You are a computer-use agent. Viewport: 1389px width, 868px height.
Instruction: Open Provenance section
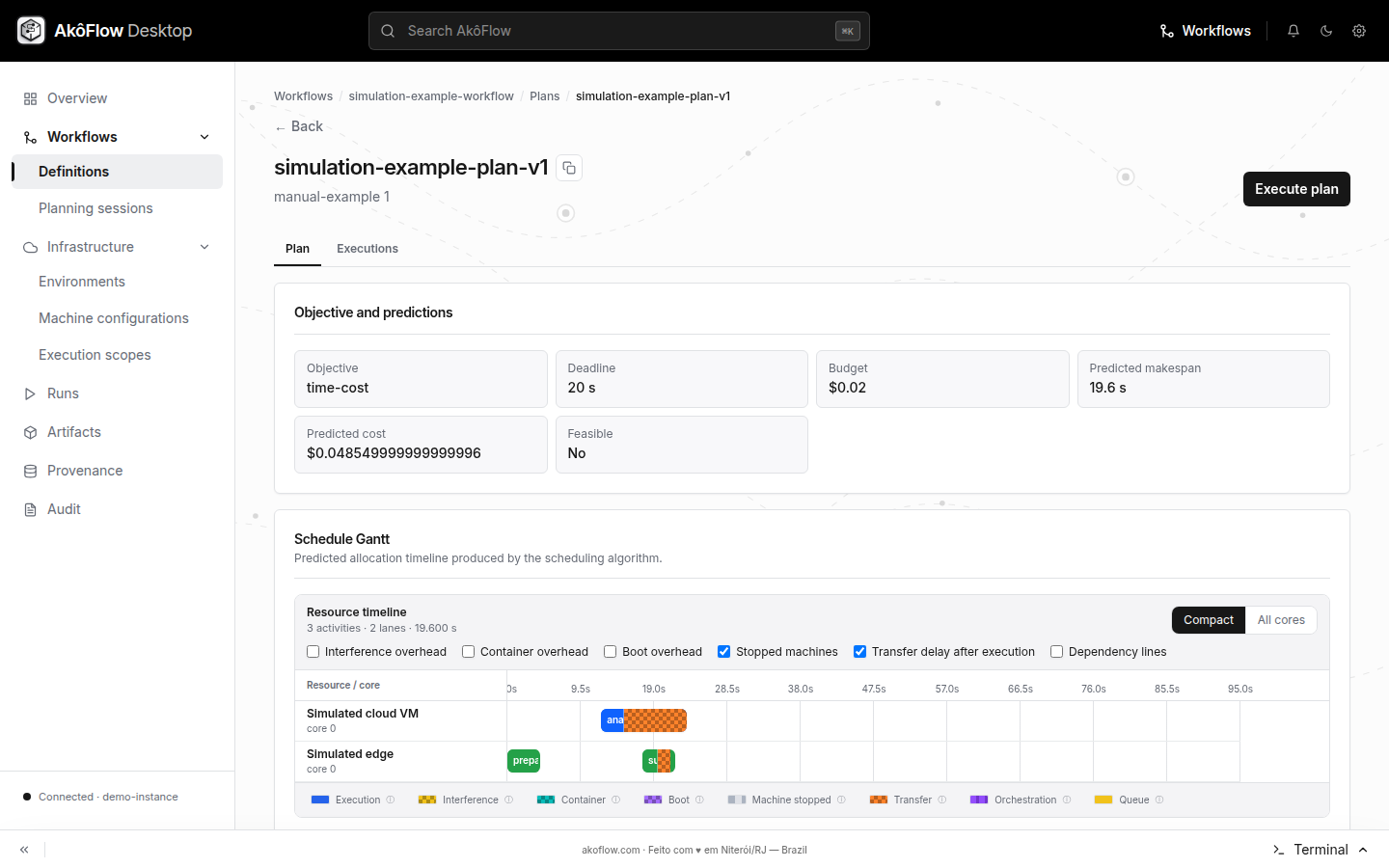pyautogui.click(x=118, y=471)
